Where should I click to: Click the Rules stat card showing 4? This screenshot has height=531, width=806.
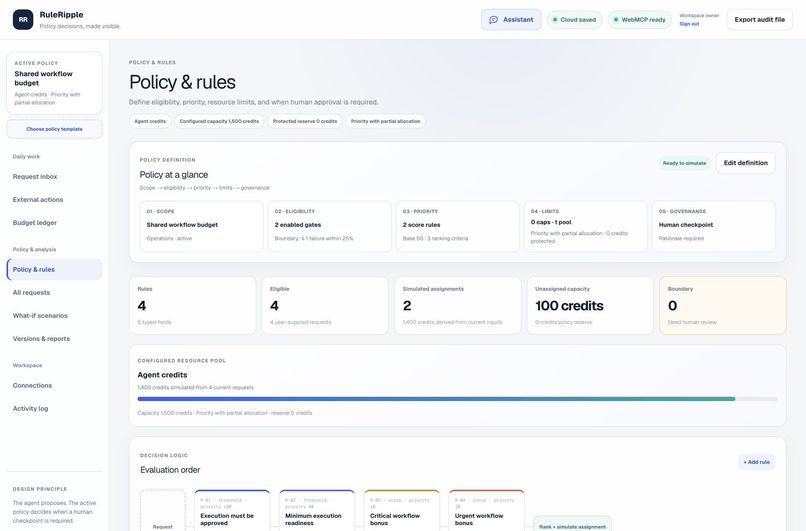coord(193,305)
